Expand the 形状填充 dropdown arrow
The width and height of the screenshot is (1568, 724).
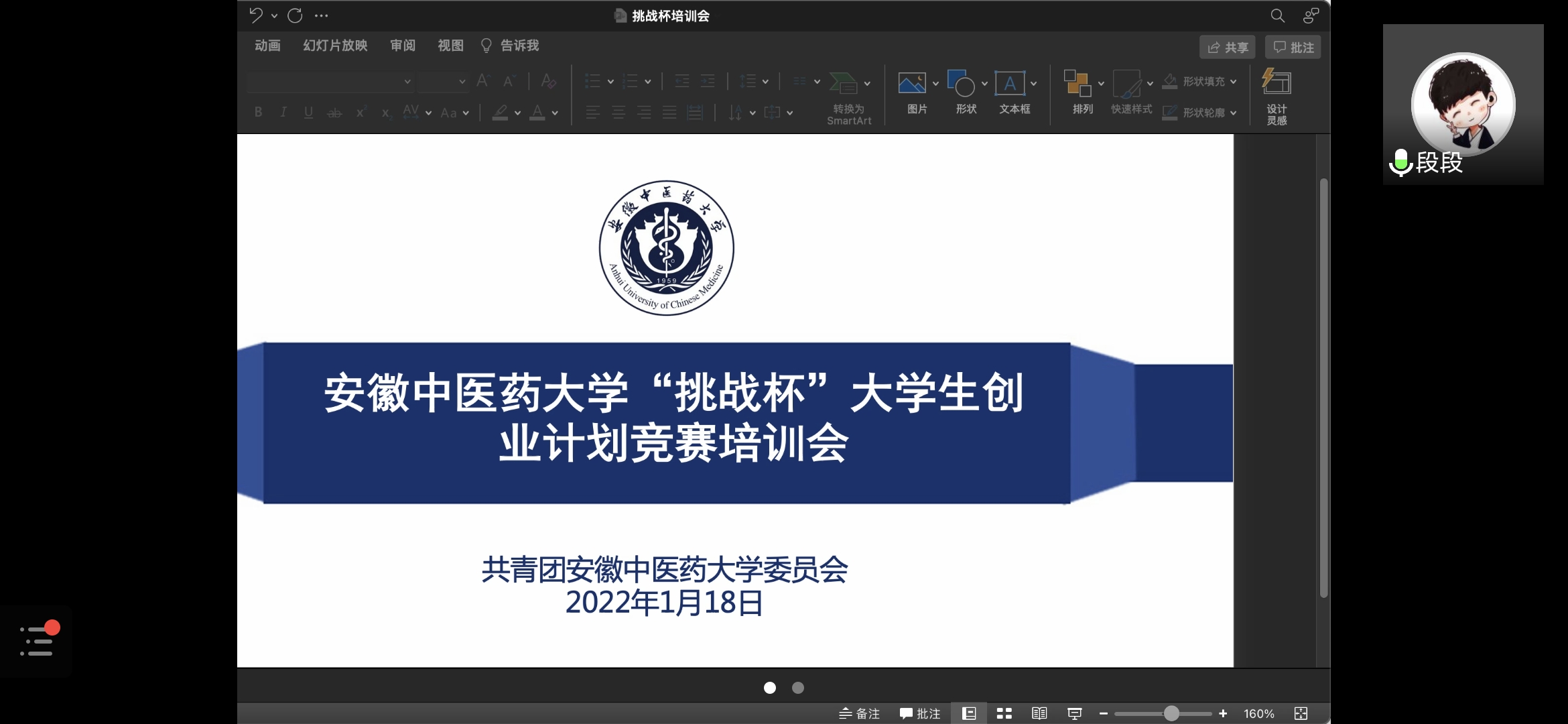click(x=1234, y=82)
